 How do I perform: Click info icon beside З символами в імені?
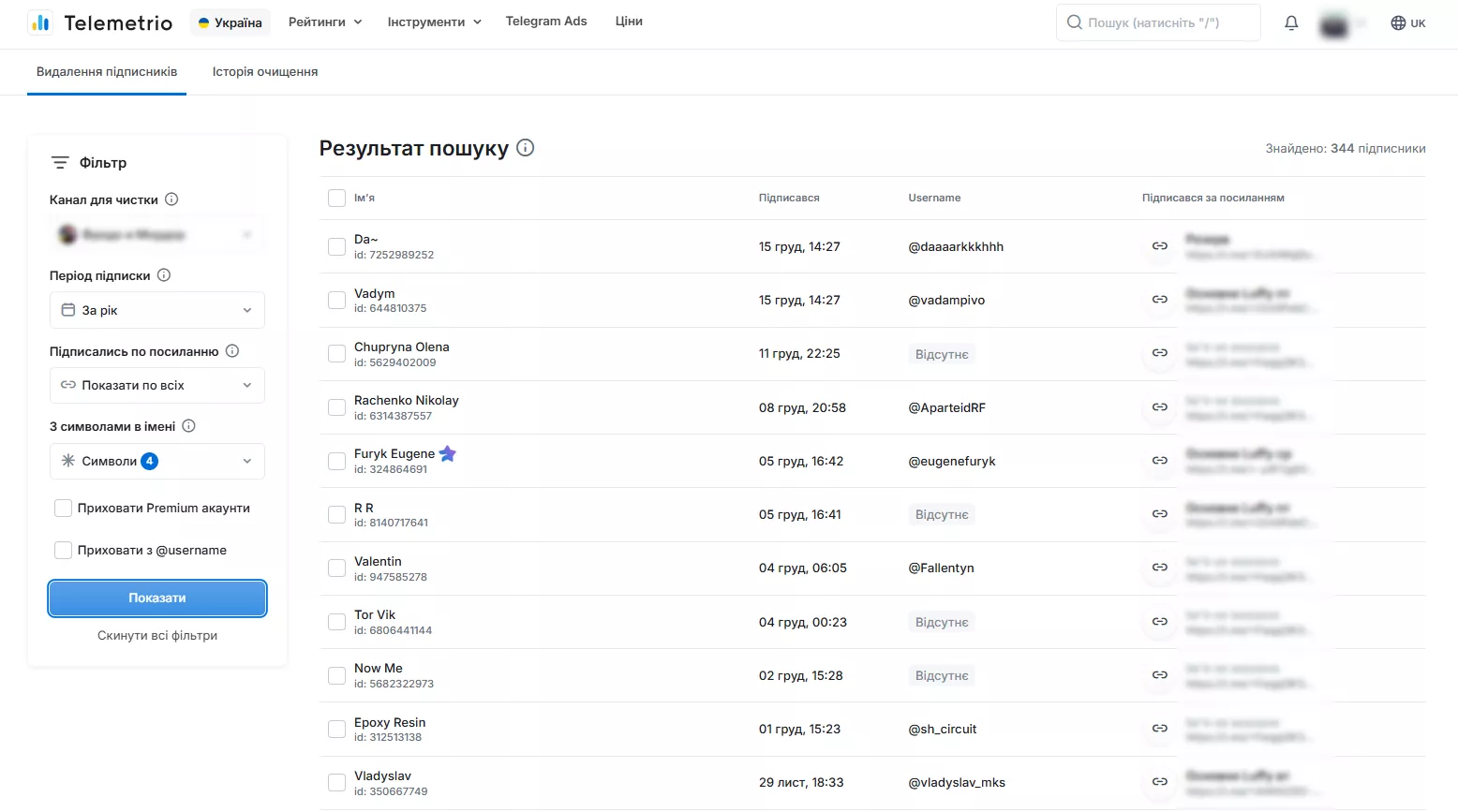[x=188, y=426]
